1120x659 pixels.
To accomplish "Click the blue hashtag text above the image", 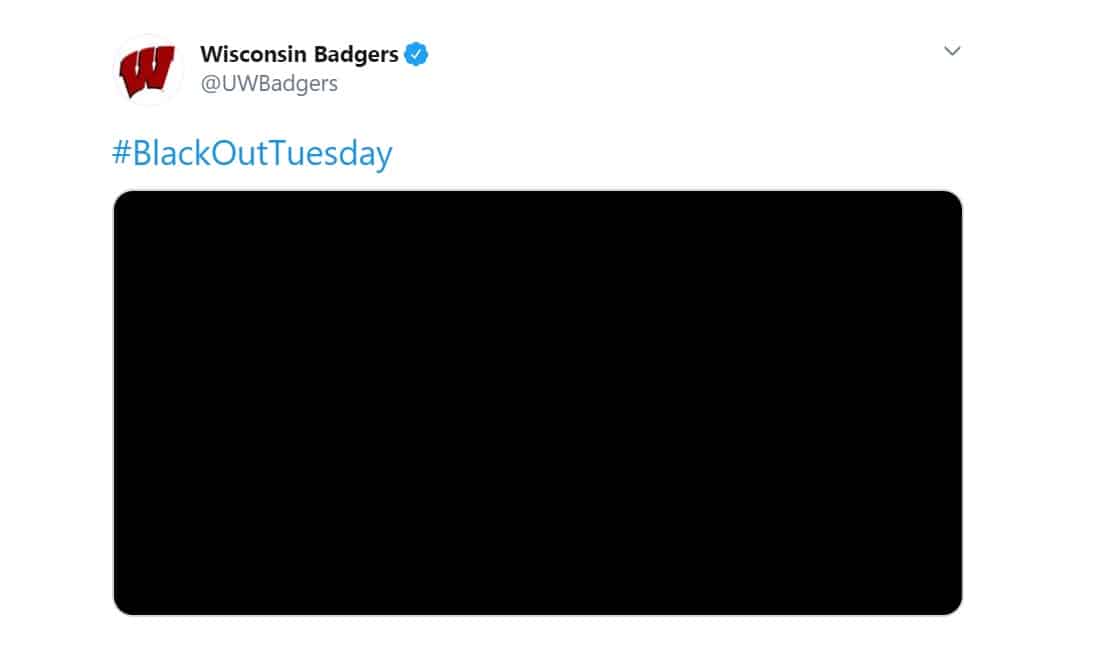I will pos(252,154).
